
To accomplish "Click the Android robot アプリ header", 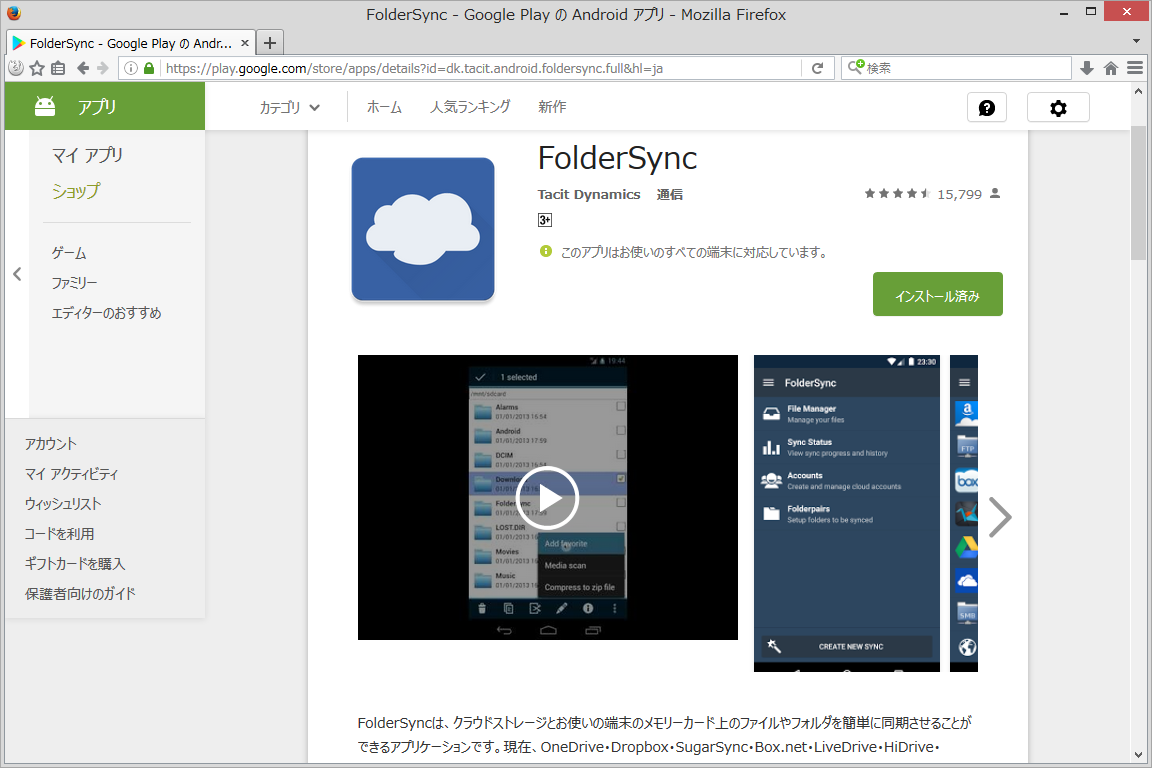I will [x=105, y=107].
